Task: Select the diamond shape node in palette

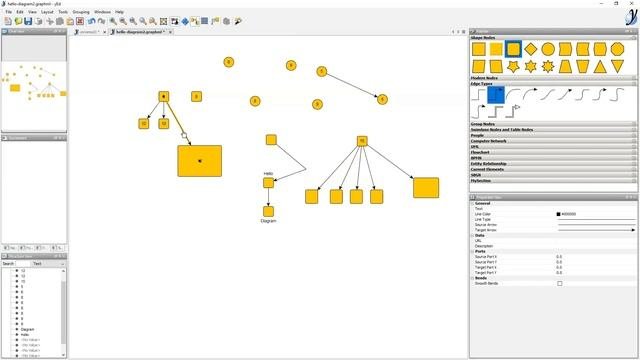Action: (530, 49)
